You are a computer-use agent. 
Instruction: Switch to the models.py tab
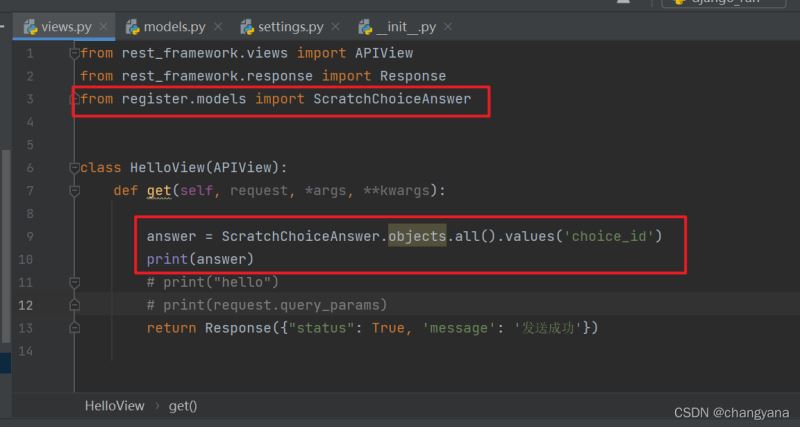(174, 26)
